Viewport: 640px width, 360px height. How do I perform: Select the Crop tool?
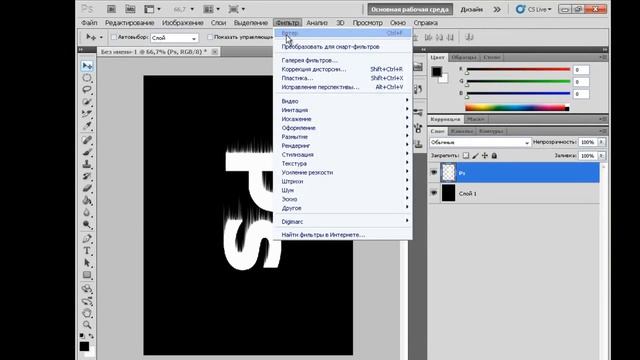click(x=87, y=113)
